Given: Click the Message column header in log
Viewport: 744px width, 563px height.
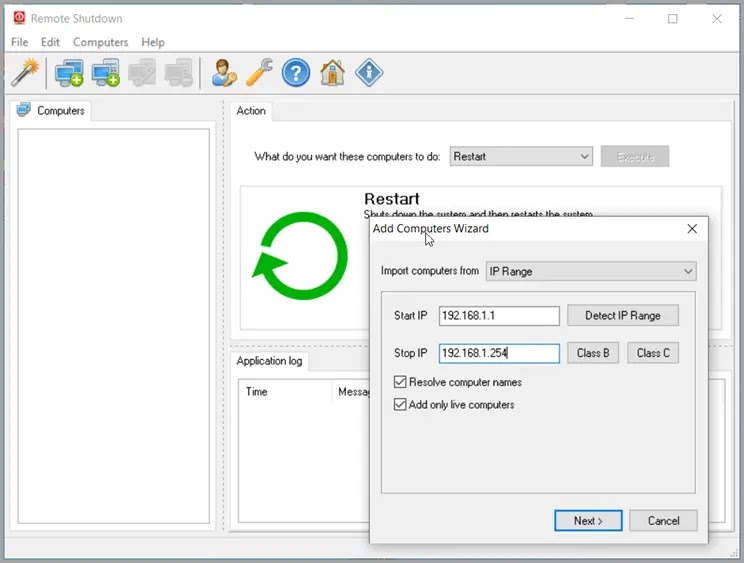Looking at the screenshot, I should point(353,392).
